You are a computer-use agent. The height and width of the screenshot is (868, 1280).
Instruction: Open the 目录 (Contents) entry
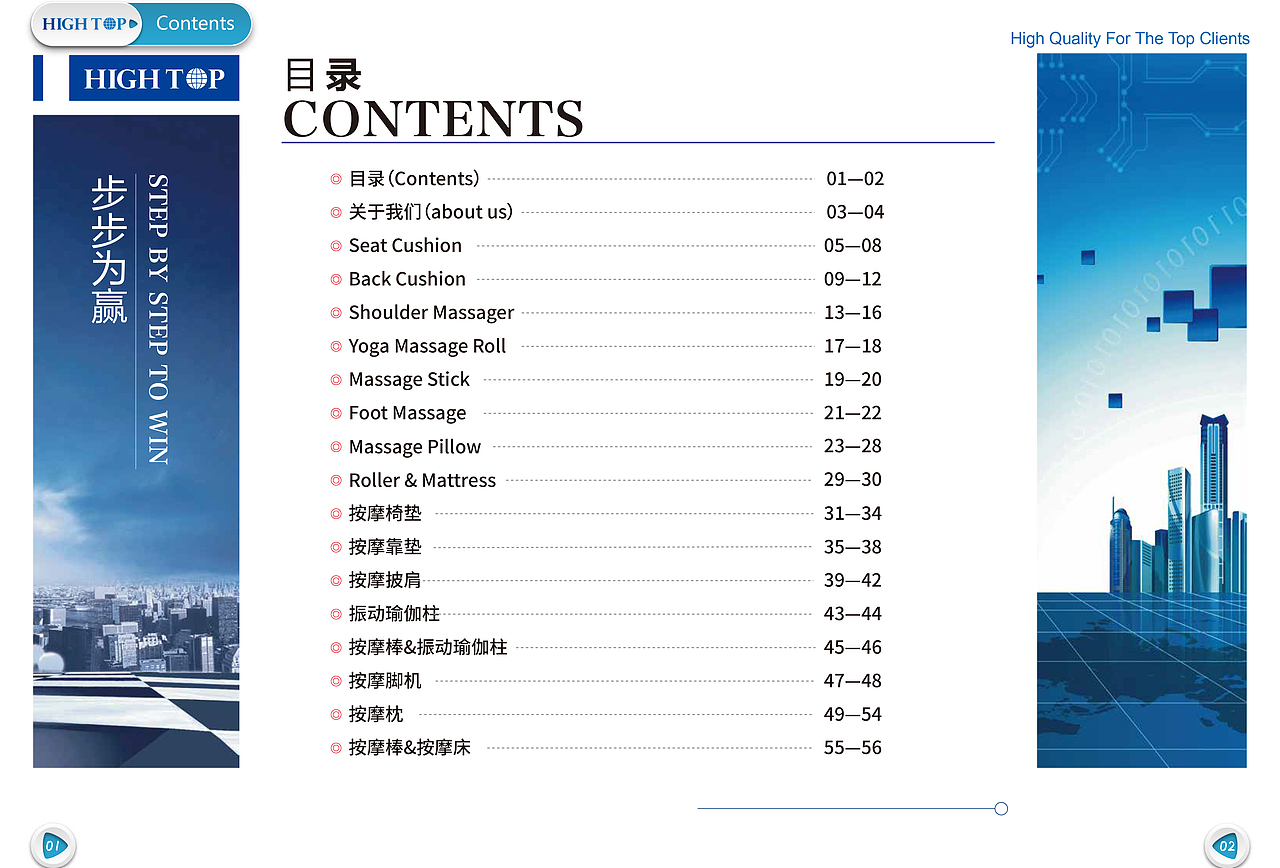click(414, 179)
